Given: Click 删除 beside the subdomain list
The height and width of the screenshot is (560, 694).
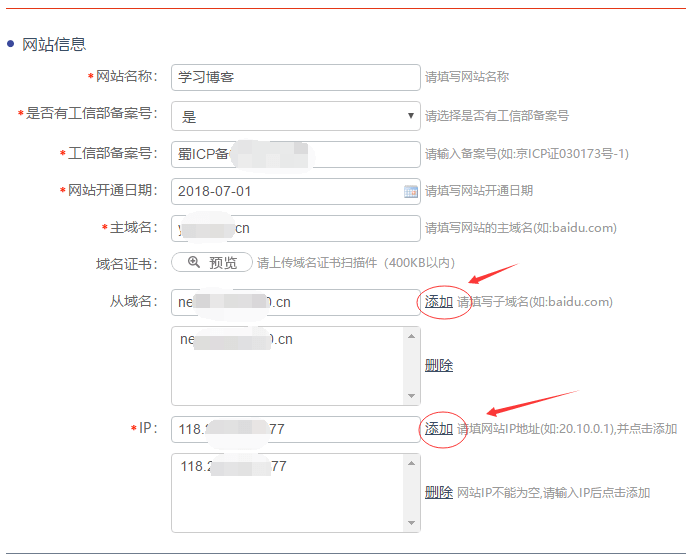Looking at the screenshot, I should coord(439,365).
